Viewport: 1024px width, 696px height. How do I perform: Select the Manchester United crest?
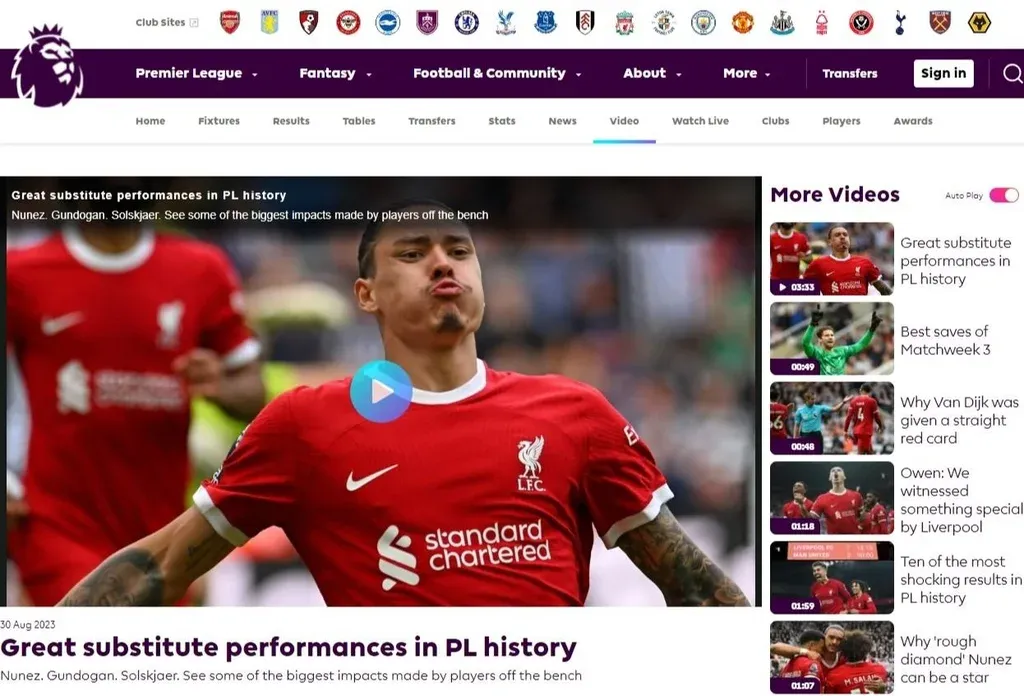[742, 22]
